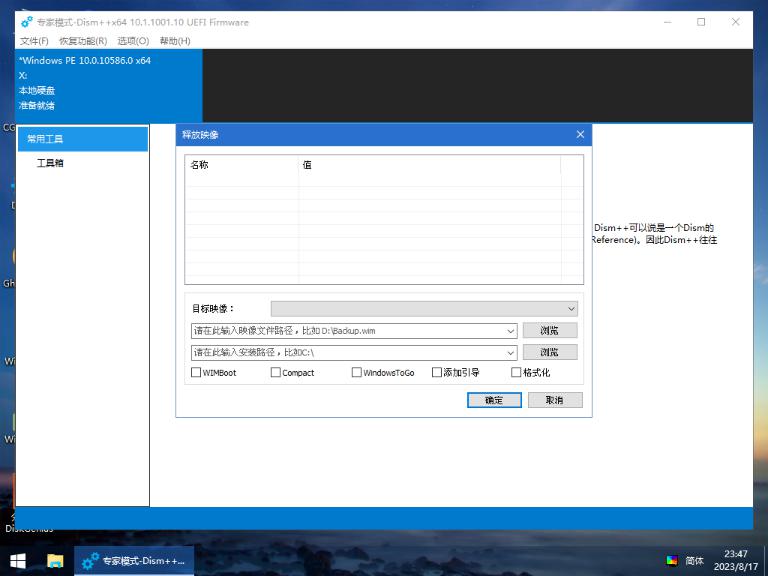Image resolution: width=768 pixels, height=576 pixels.
Task: Click the Dism++ gear icon in title bar
Action: coord(27,22)
